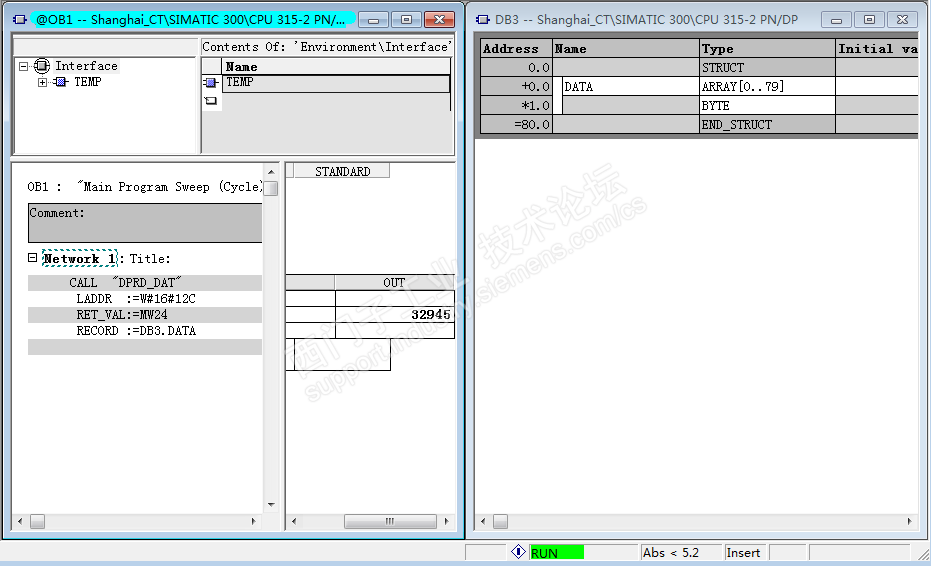Click left arrow of DB3 horizontal scrollbar

[x=483, y=521]
